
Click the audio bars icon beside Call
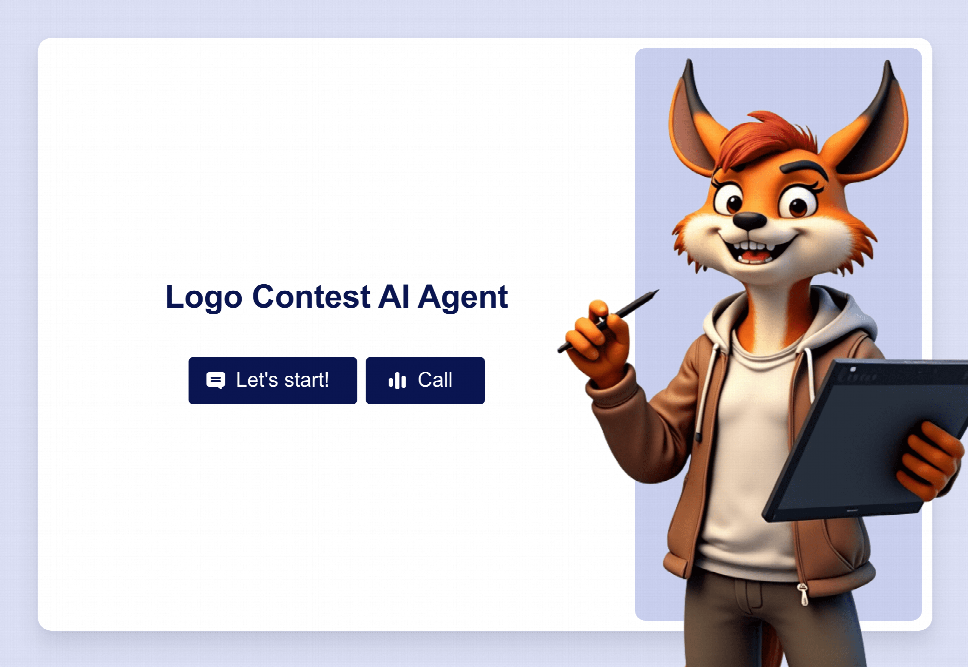(x=398, y=380)
